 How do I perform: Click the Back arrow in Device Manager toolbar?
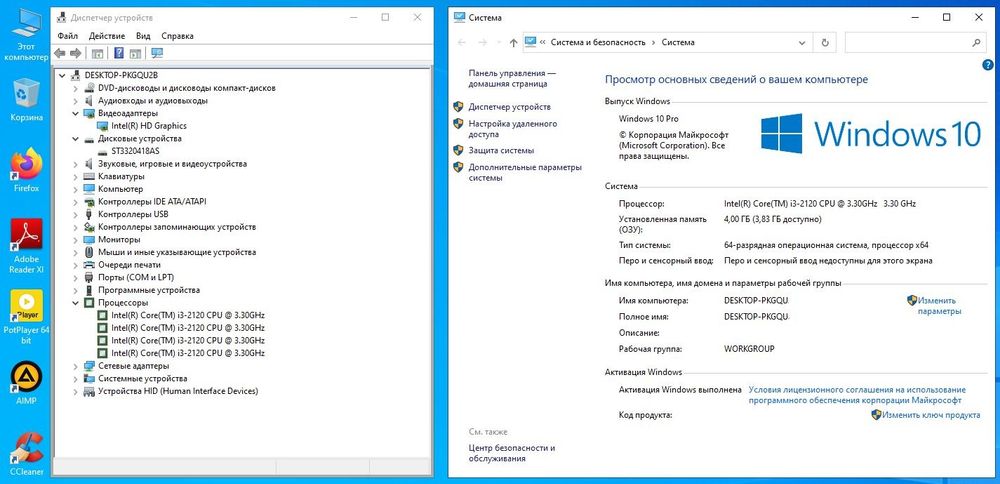(60, 53)
